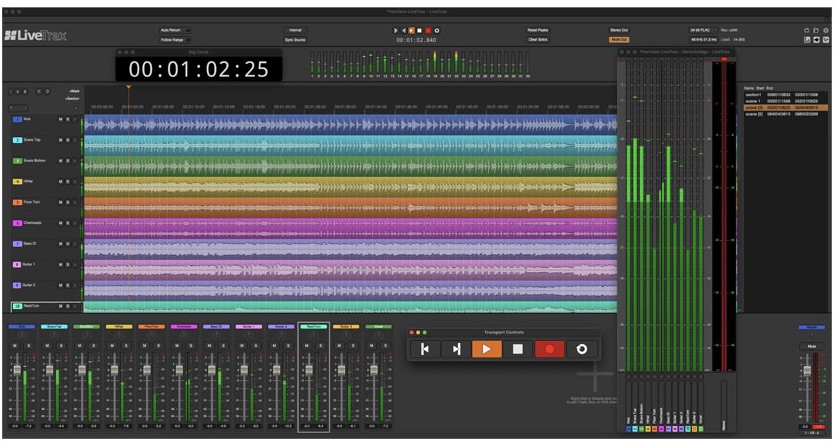Click the +Section button above the tracks
Image resolution: width=838 pixels, height=445 pixels.
[x=72, y=98]
